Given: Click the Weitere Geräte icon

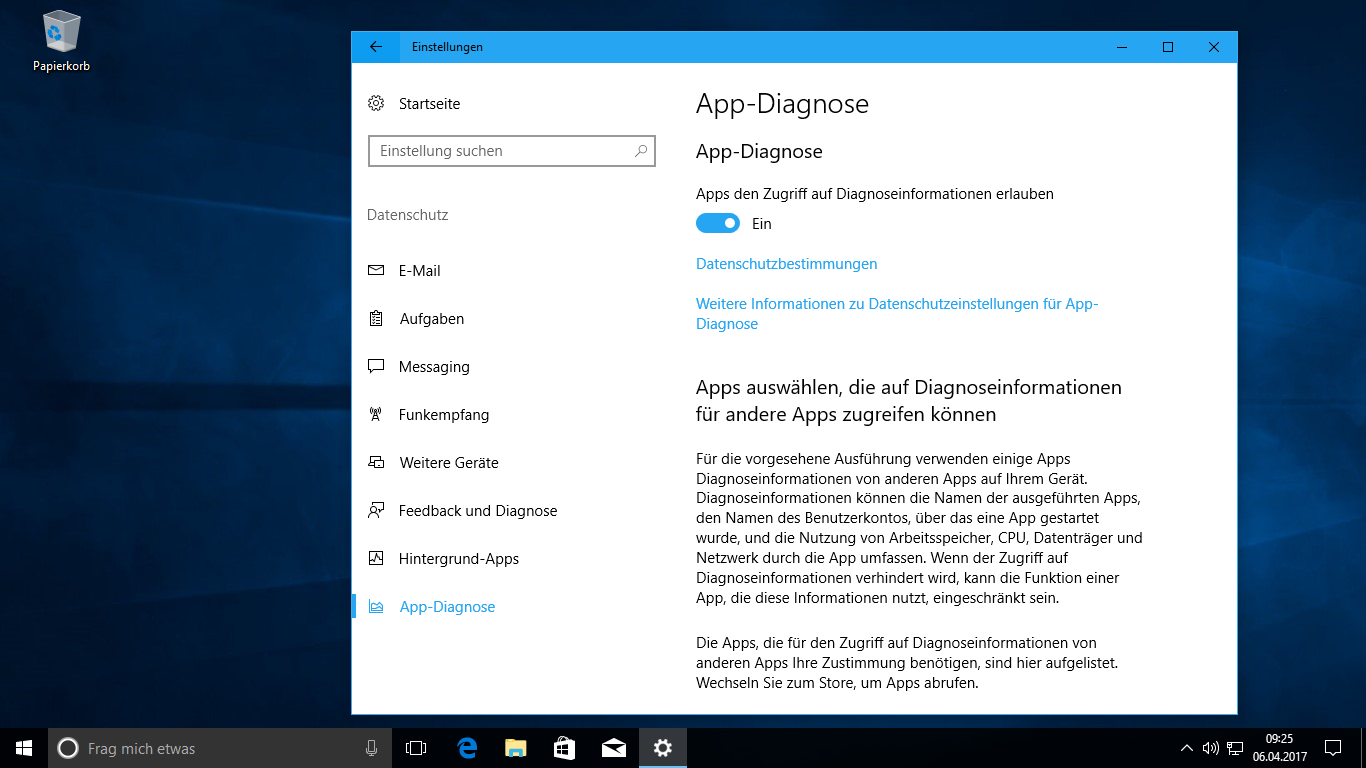Looking at the screenshot, I should click(376, 463).
